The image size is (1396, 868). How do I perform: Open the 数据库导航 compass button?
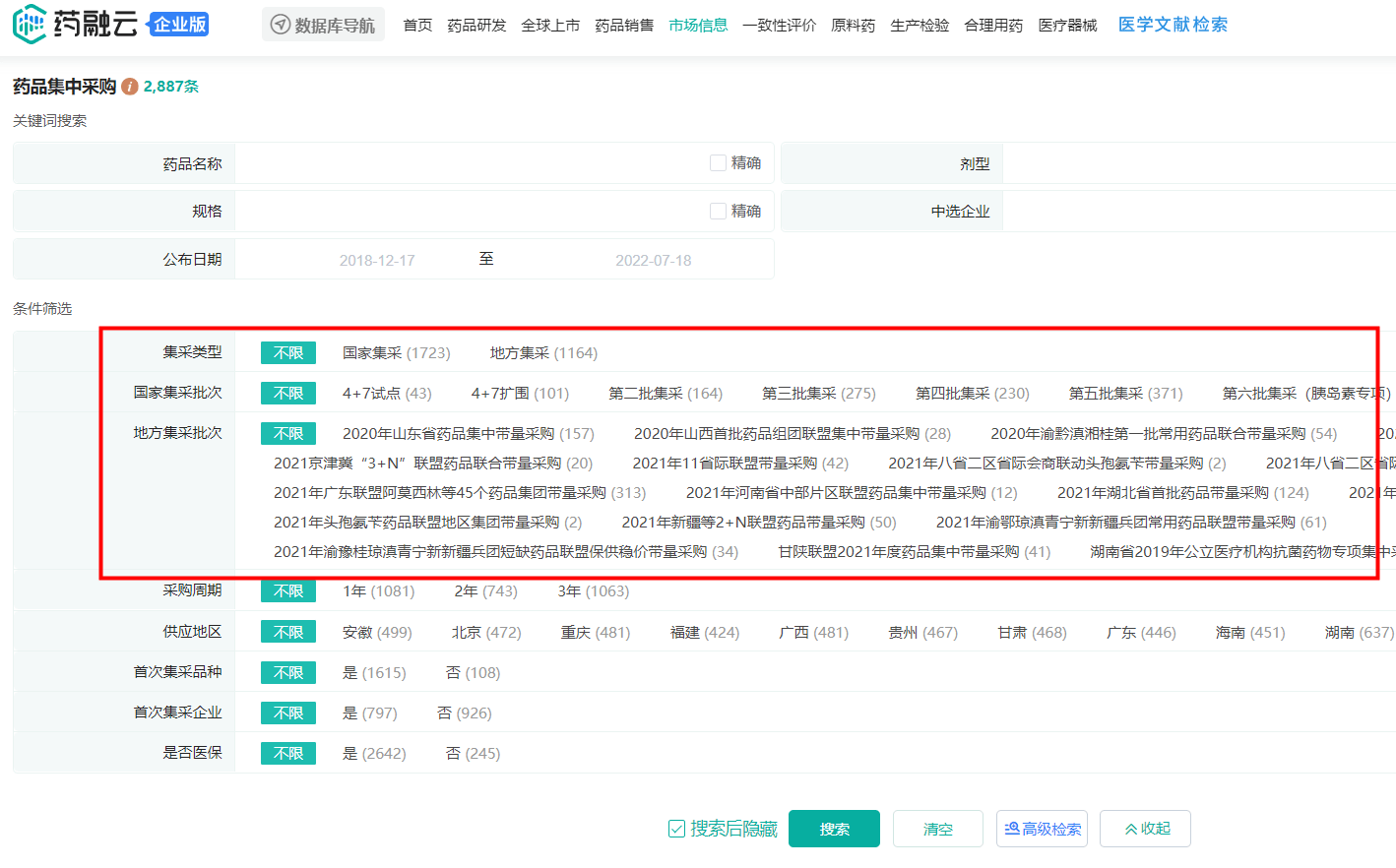pyautogui.click(x=323, y=25)
